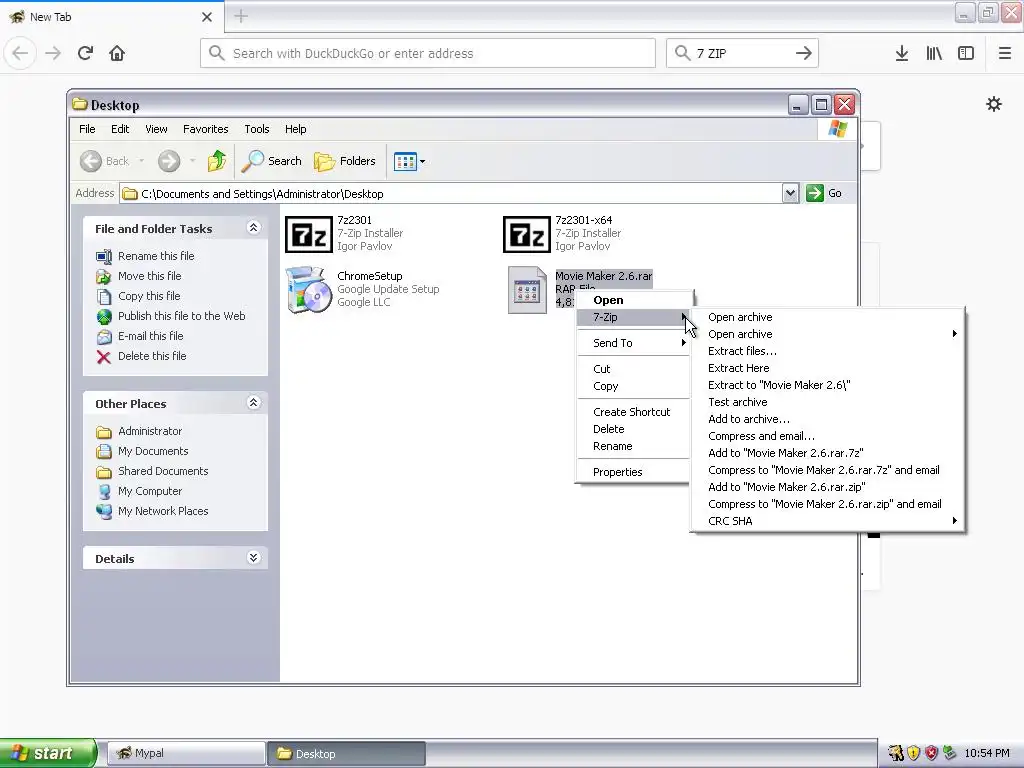Screen dimensions: 1024x768
Task: Open the address bar dropdown arrow
Action: 790,193
